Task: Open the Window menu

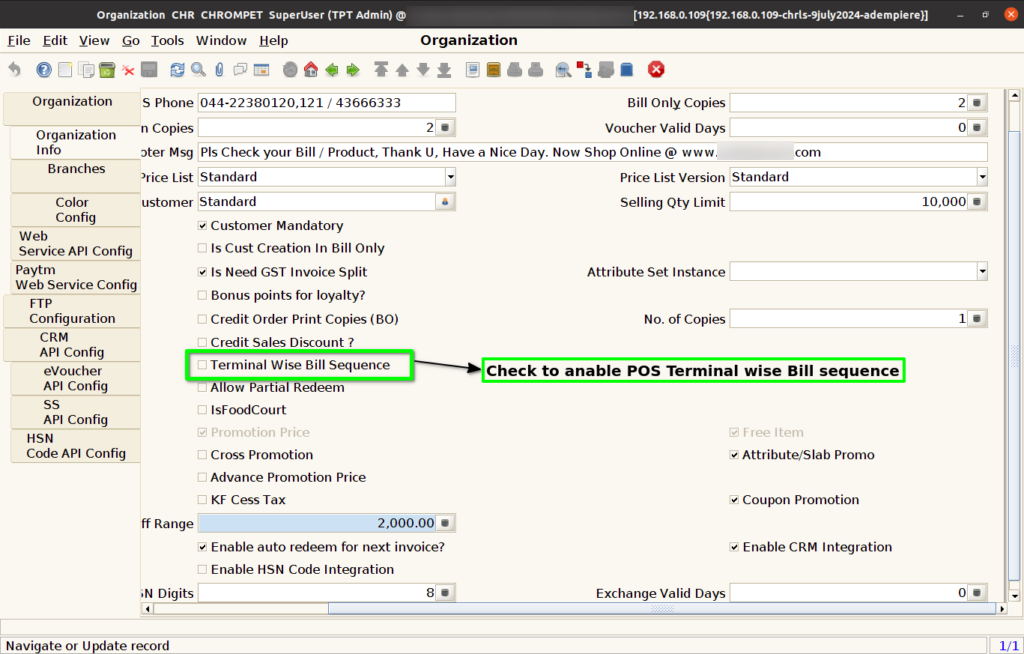Action: point(221,41)
